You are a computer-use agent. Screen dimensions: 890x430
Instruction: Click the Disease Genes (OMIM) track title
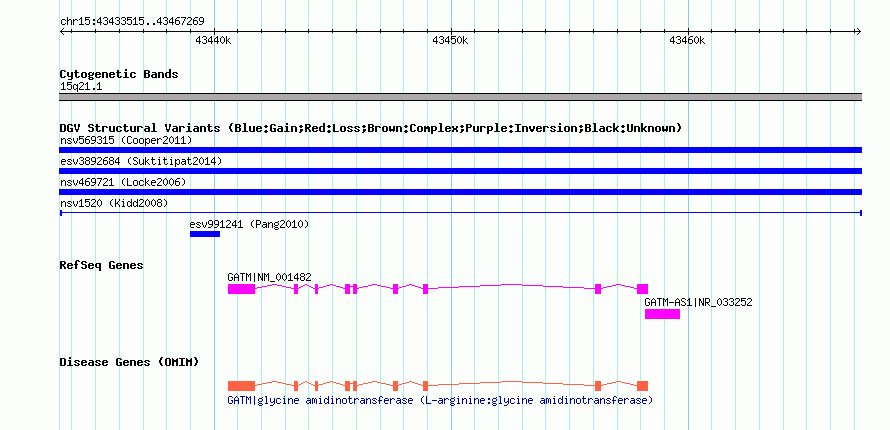[x=129, y=362]
